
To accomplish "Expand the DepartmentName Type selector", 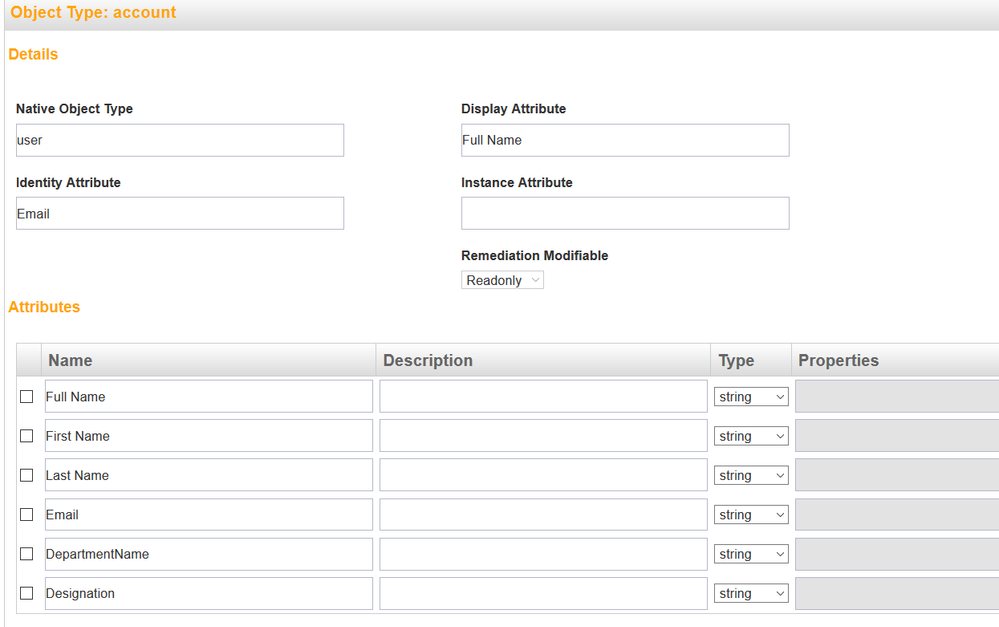I will 751,554.
